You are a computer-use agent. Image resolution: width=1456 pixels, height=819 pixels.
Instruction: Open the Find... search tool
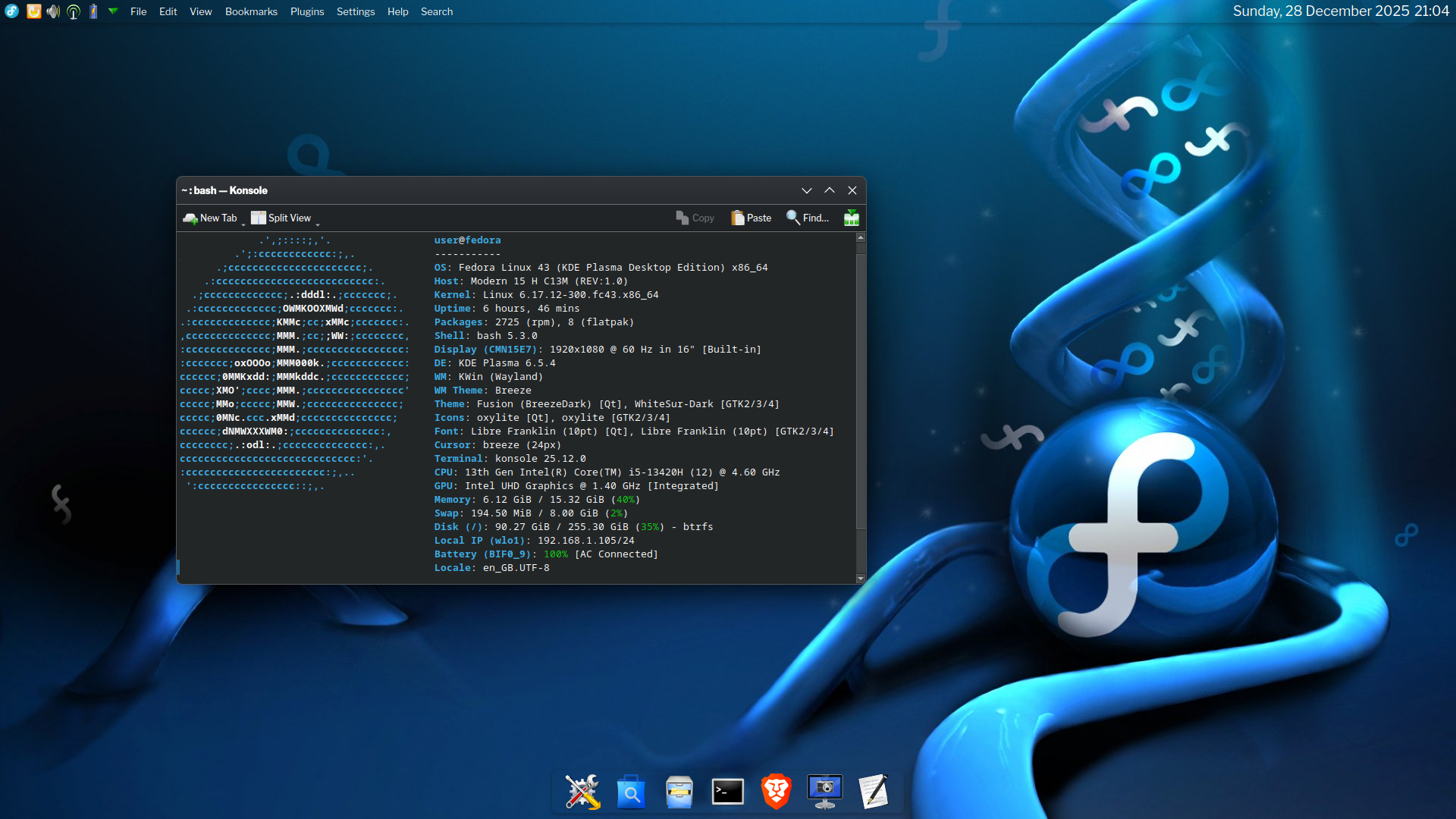(808, 218)
